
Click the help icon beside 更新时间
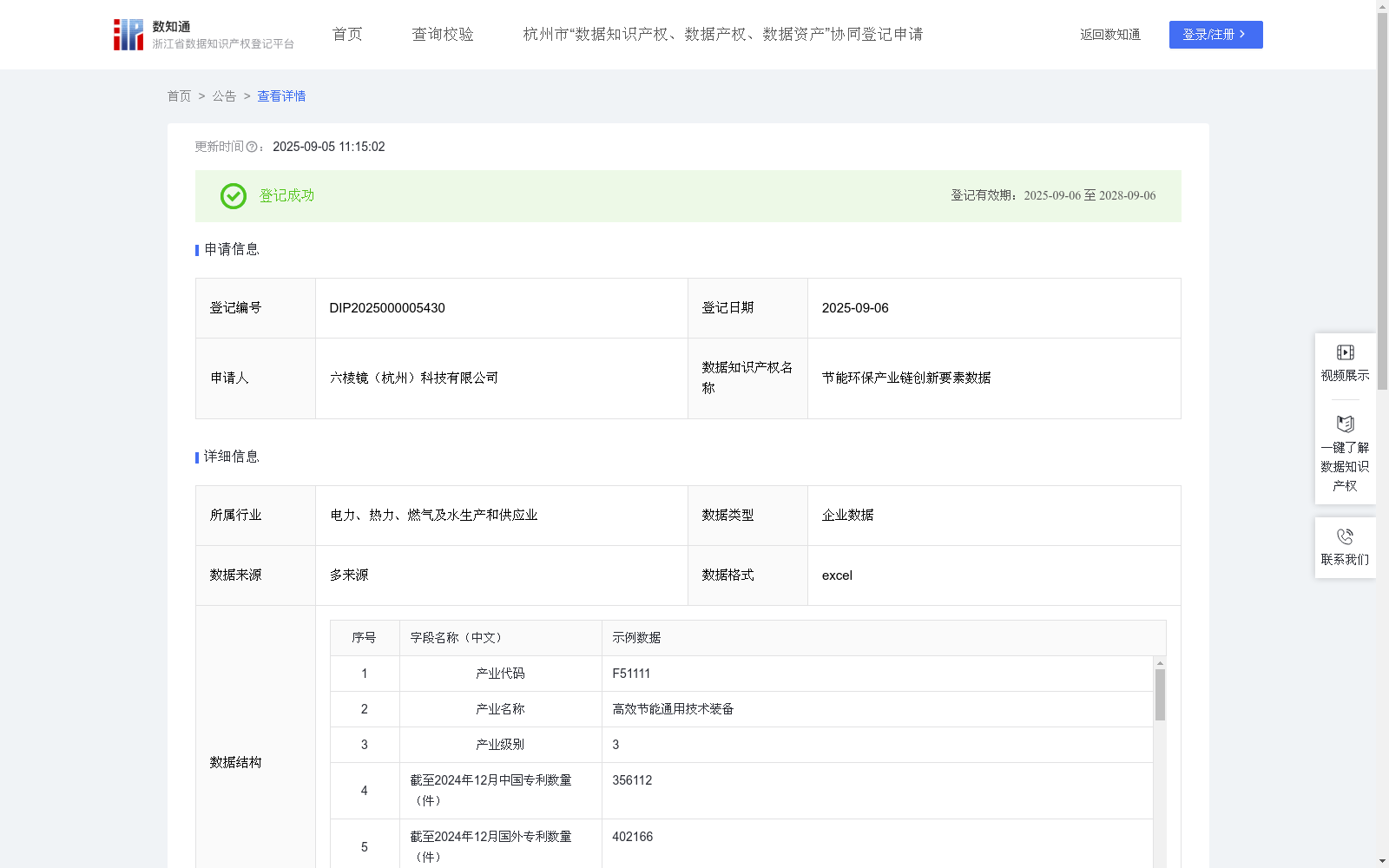(x=252, y=148)
